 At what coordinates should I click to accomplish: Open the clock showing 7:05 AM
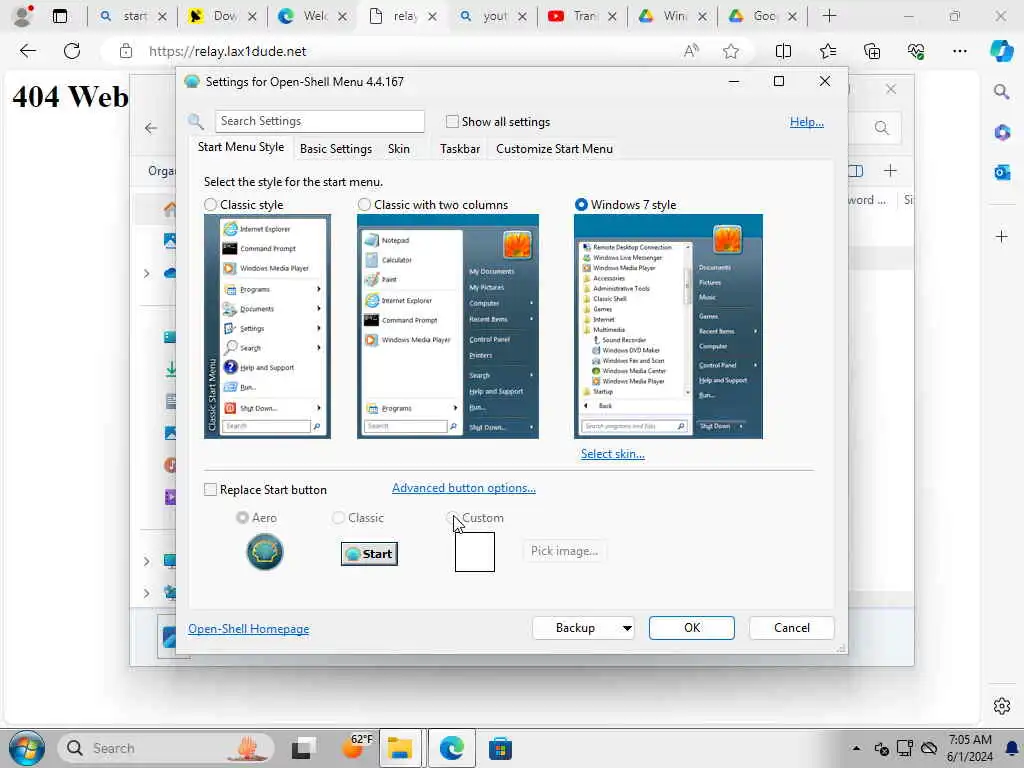point(970,748)
